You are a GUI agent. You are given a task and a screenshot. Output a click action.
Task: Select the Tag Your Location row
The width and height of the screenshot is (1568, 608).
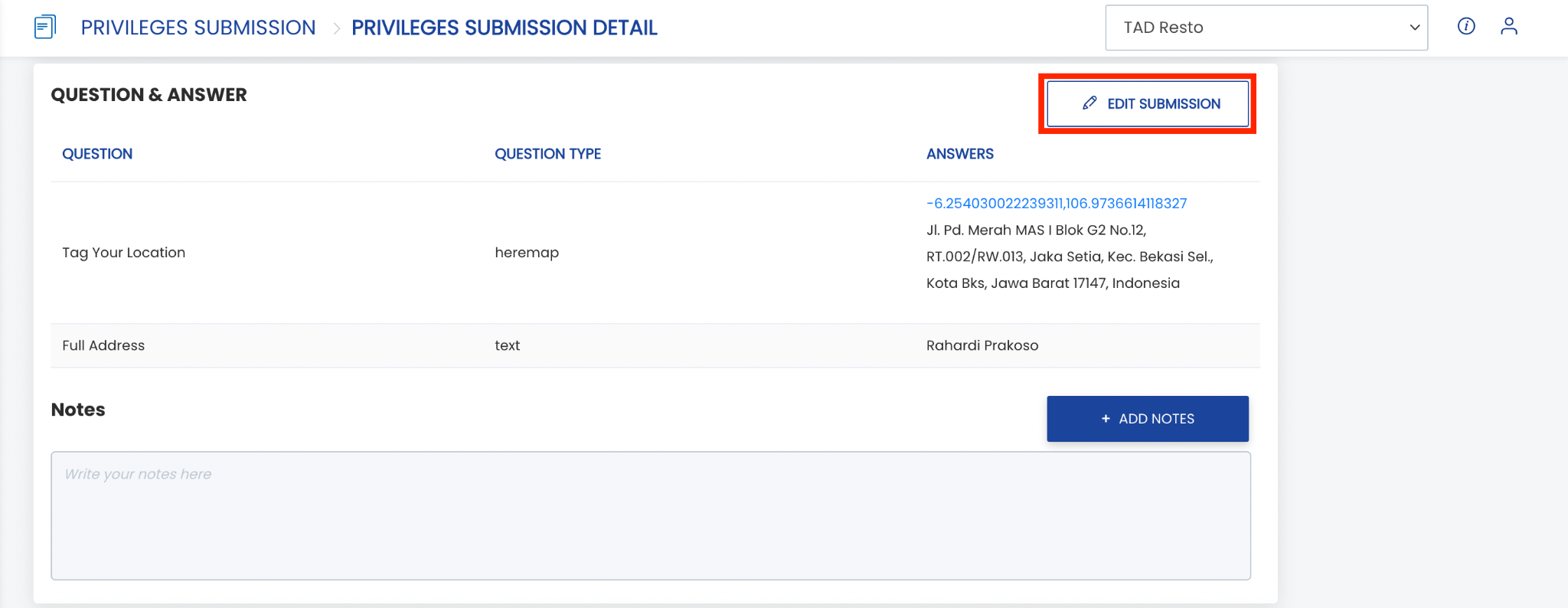click(655, 253)
